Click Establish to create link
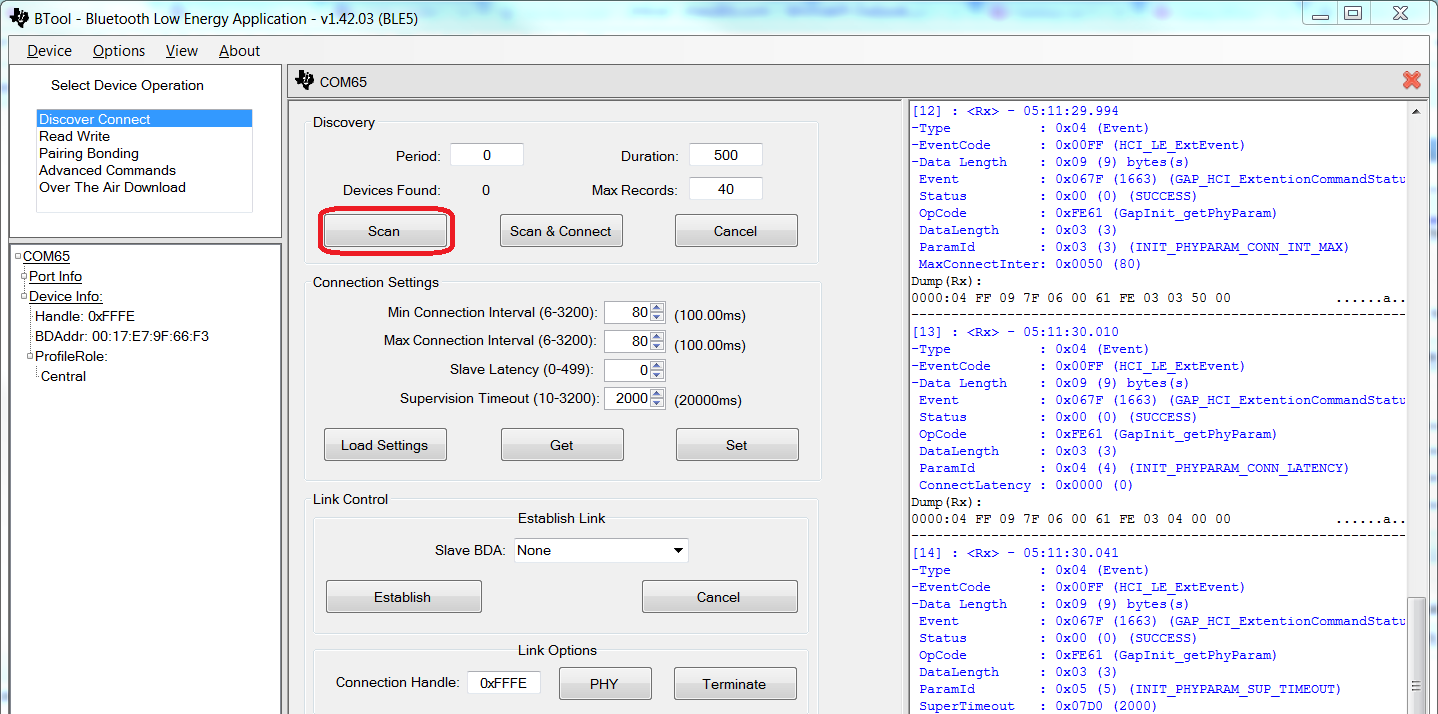Screen dimensions: 1438x714 (403, 597)
